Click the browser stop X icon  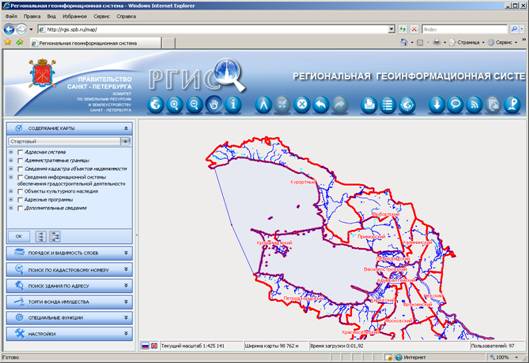point(414,29)
